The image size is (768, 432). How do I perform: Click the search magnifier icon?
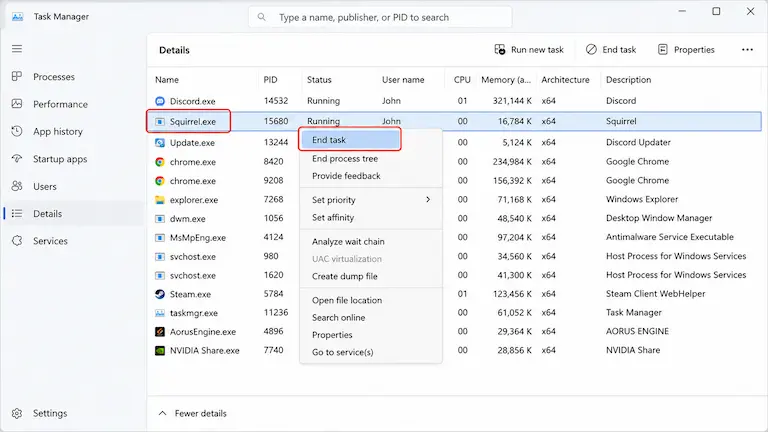tap(262, 17)
